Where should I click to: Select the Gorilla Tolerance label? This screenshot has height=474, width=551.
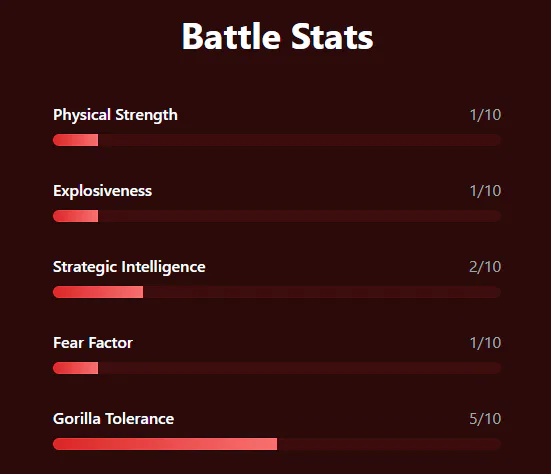click(x=113, y=419)
